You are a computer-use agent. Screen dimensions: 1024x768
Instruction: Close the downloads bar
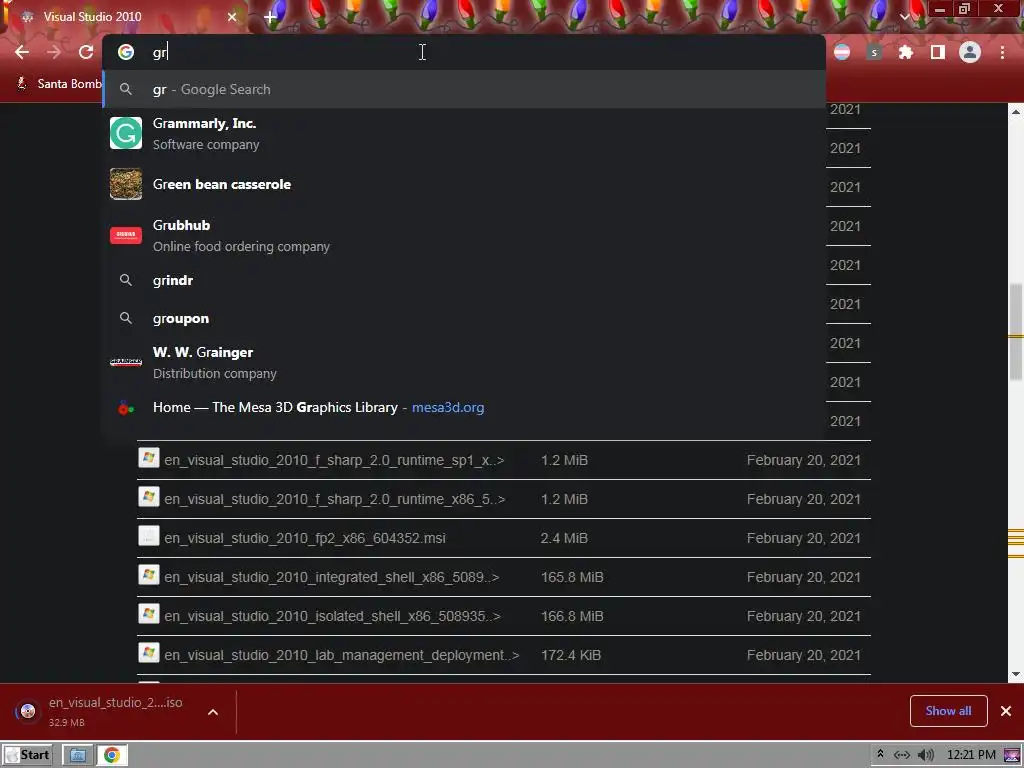(1006, 711)
